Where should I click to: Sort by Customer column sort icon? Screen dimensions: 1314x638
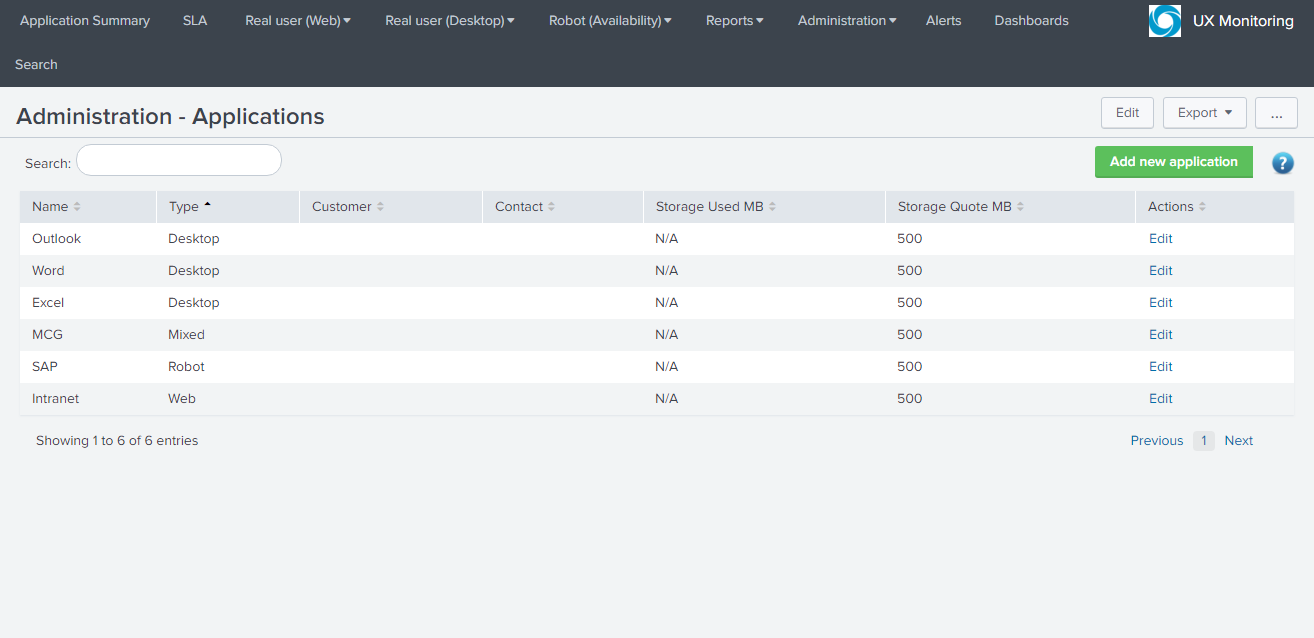pyautogui.click(x=380, y=207)
